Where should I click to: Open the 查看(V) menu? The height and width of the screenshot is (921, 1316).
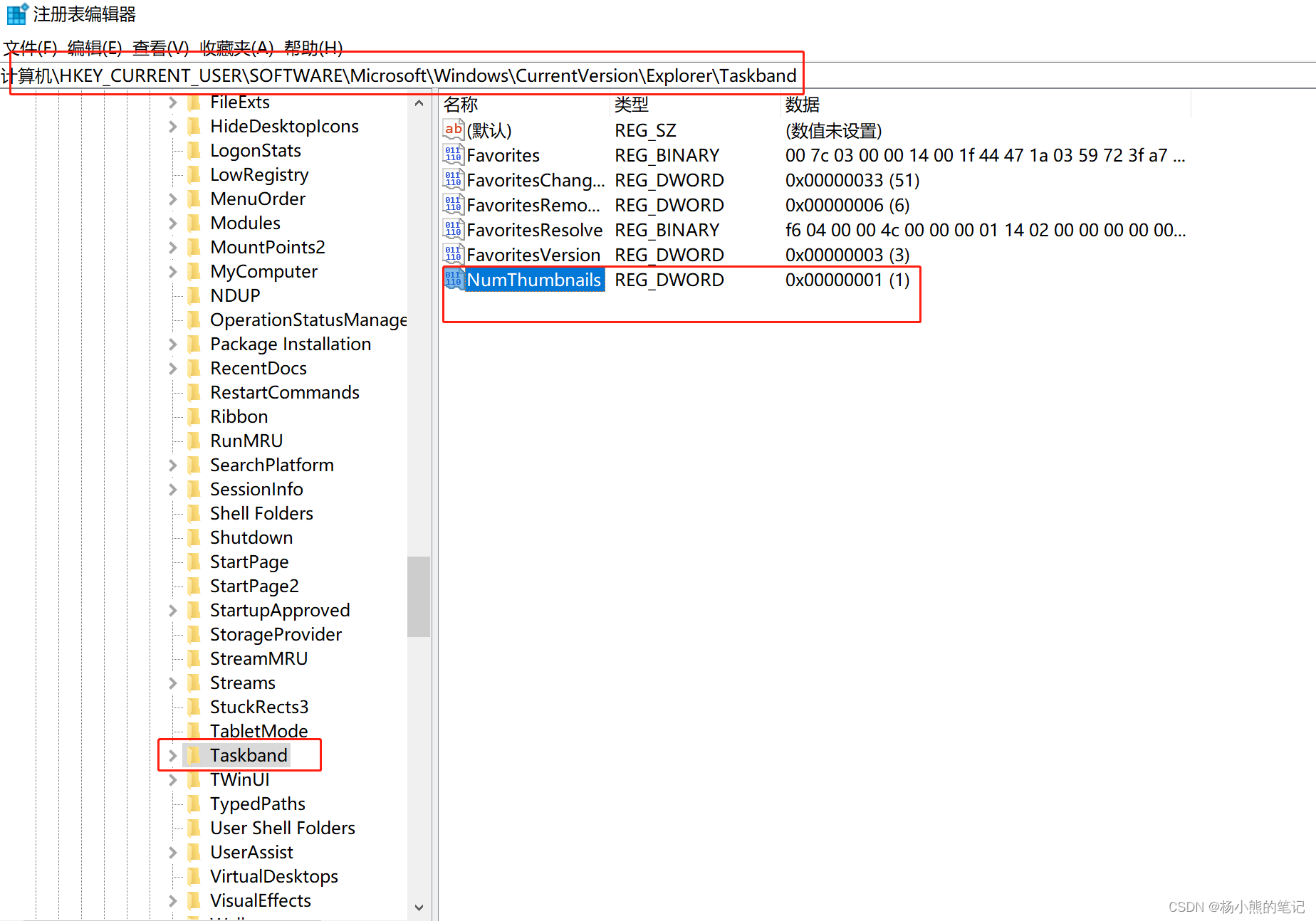[x=160, y=48]
